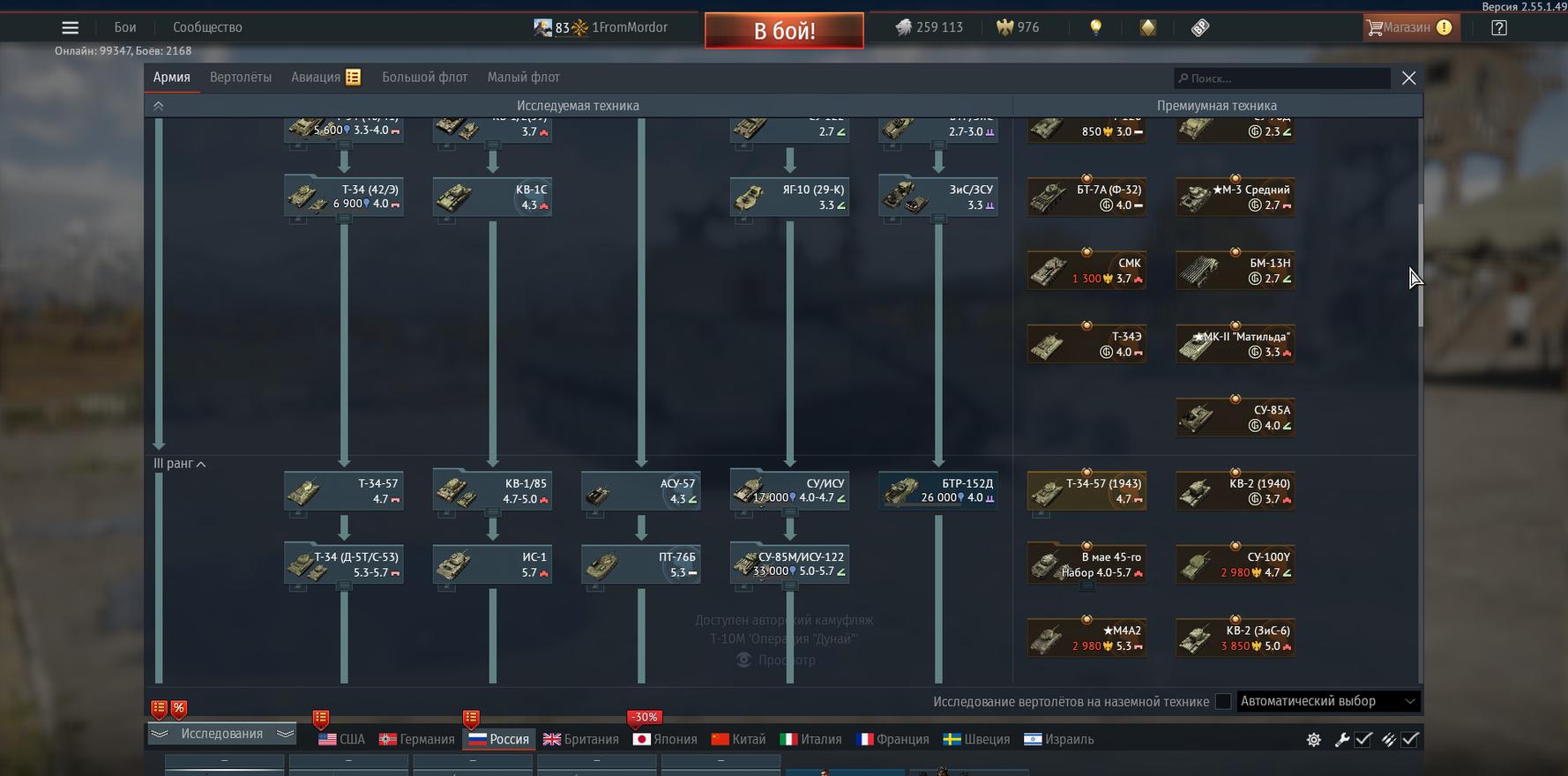The image size is (1568, 776).
Task: Click the ticket wager icon
Action: [x=1199, y=27]
